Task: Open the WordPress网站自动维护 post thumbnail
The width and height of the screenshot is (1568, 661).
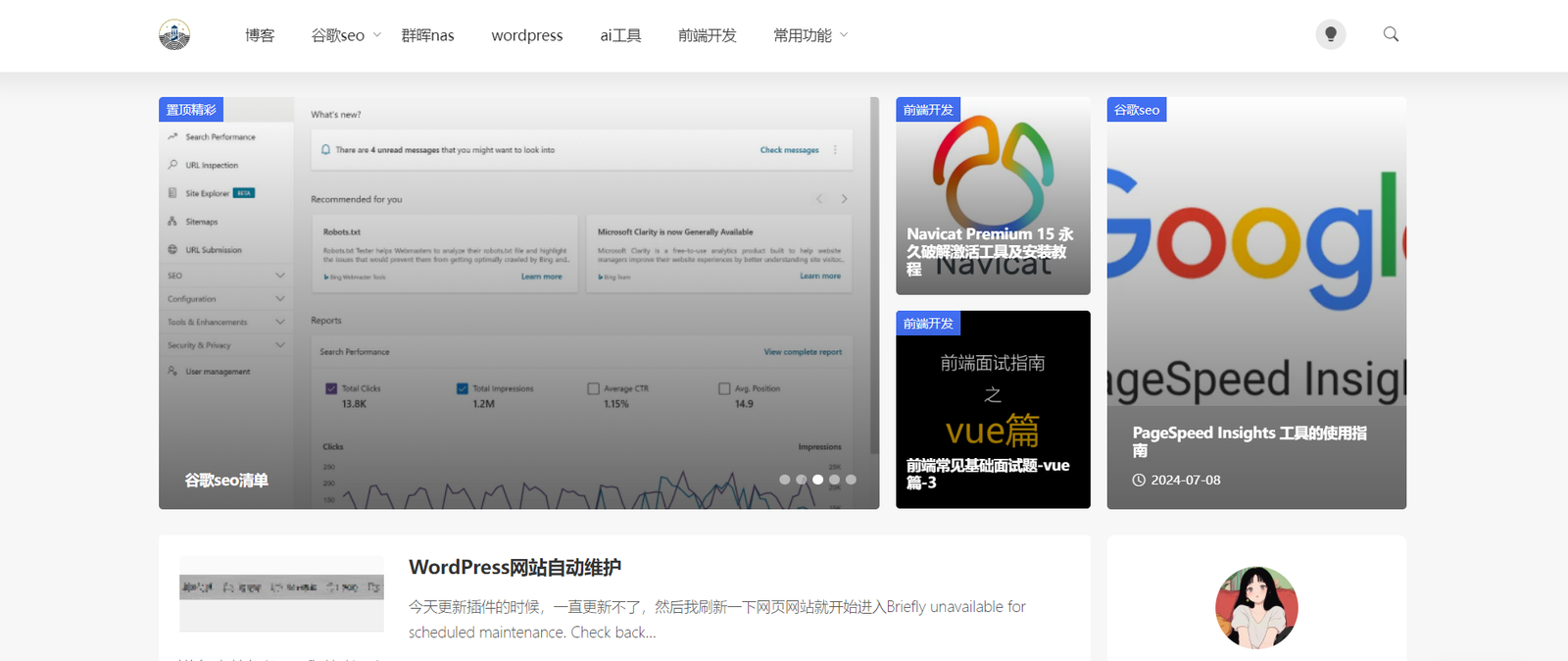Action: [281, 594]
